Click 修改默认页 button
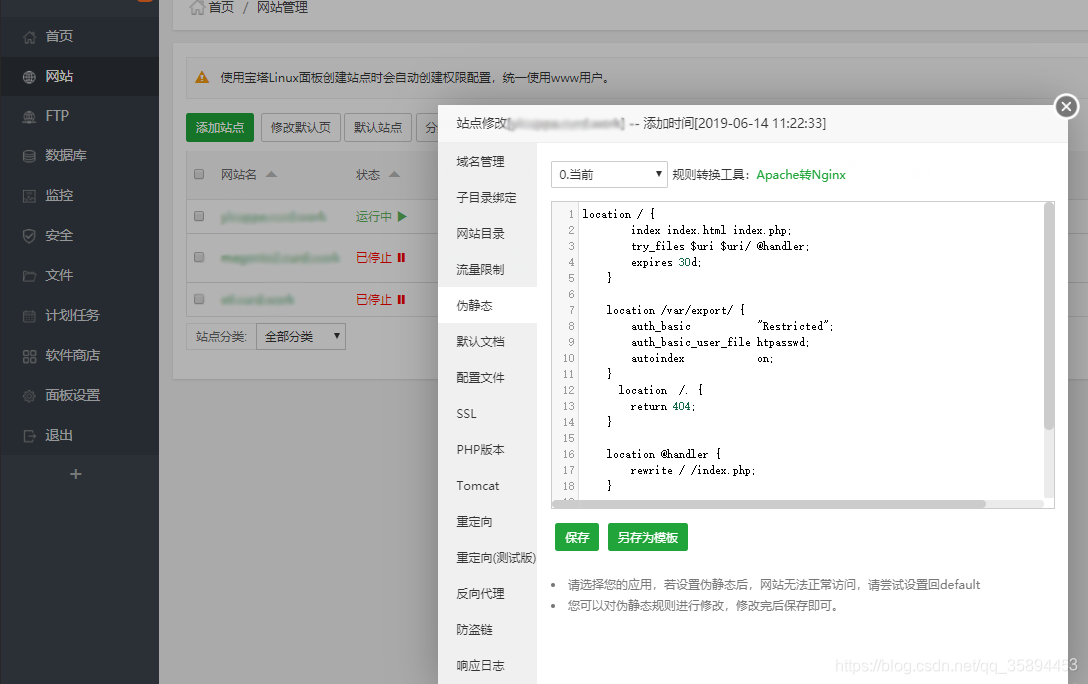 click(x=300, y=128)
